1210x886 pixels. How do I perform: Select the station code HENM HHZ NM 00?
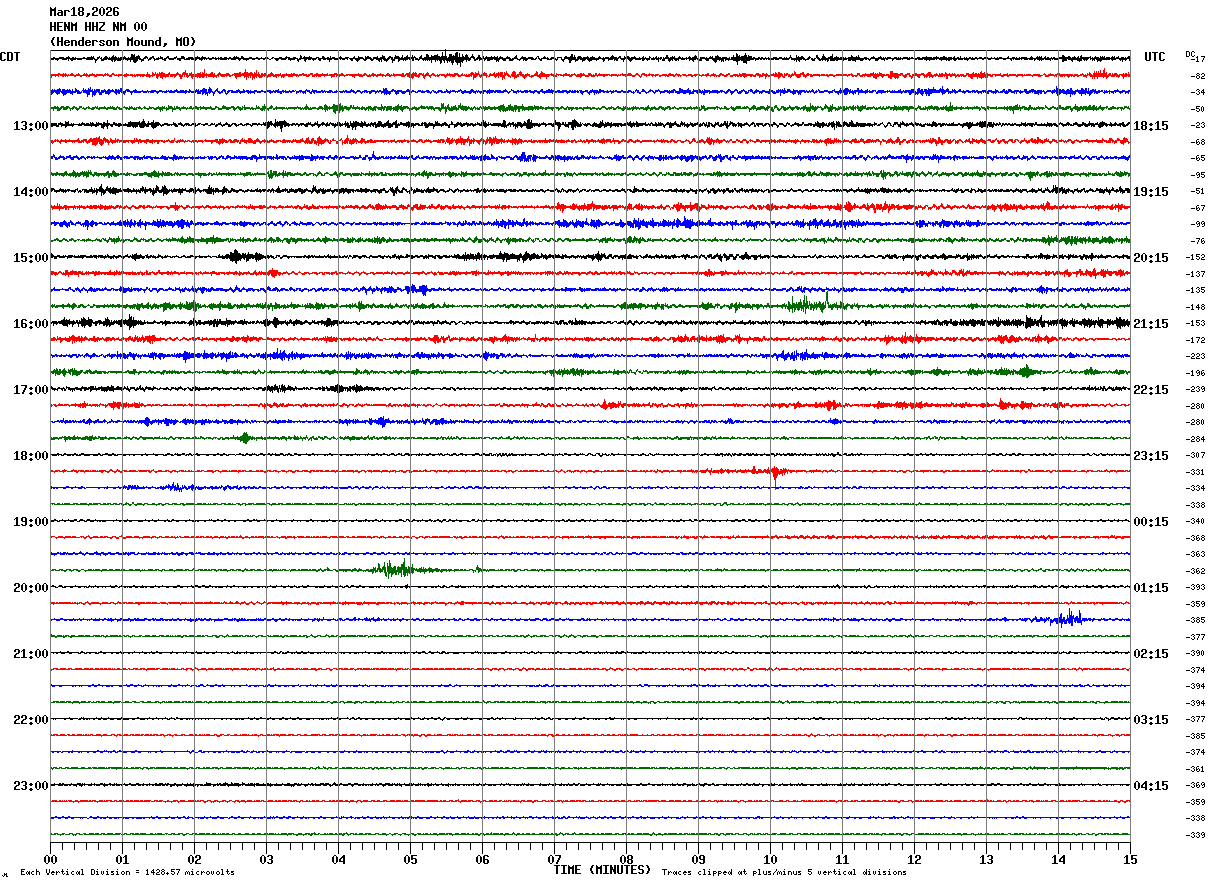tap(98, 27)
